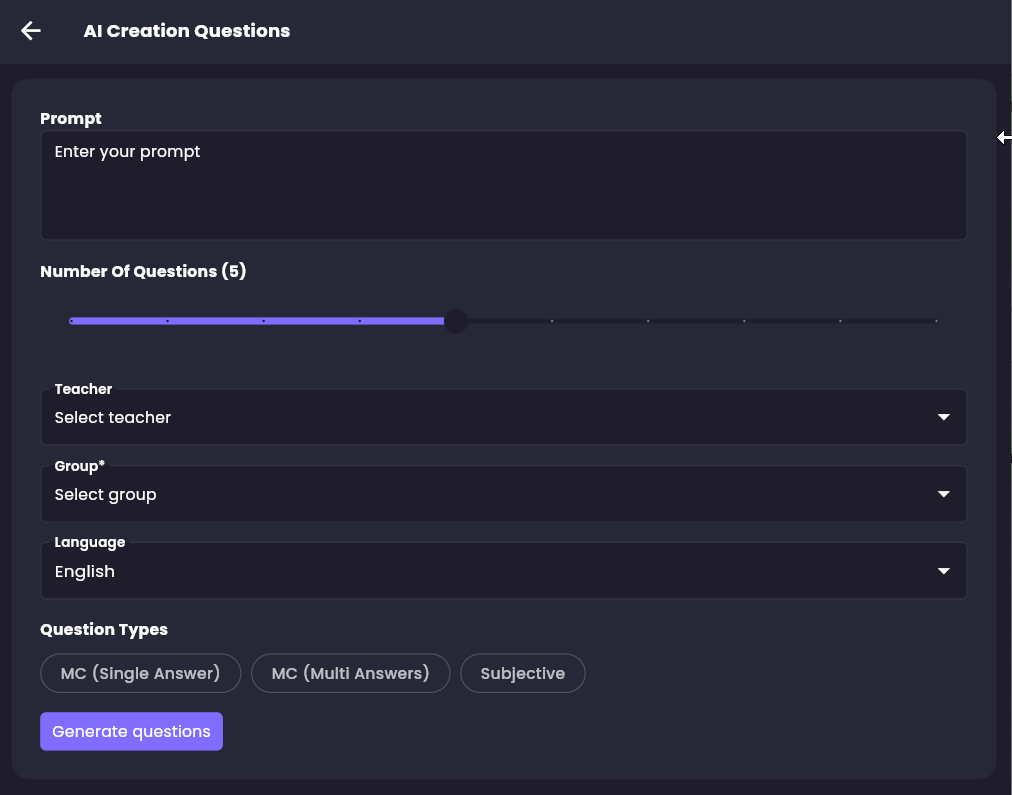
Task: Set question slider to last tick mark
Action: pyautogui.click(x=936, y=321)
